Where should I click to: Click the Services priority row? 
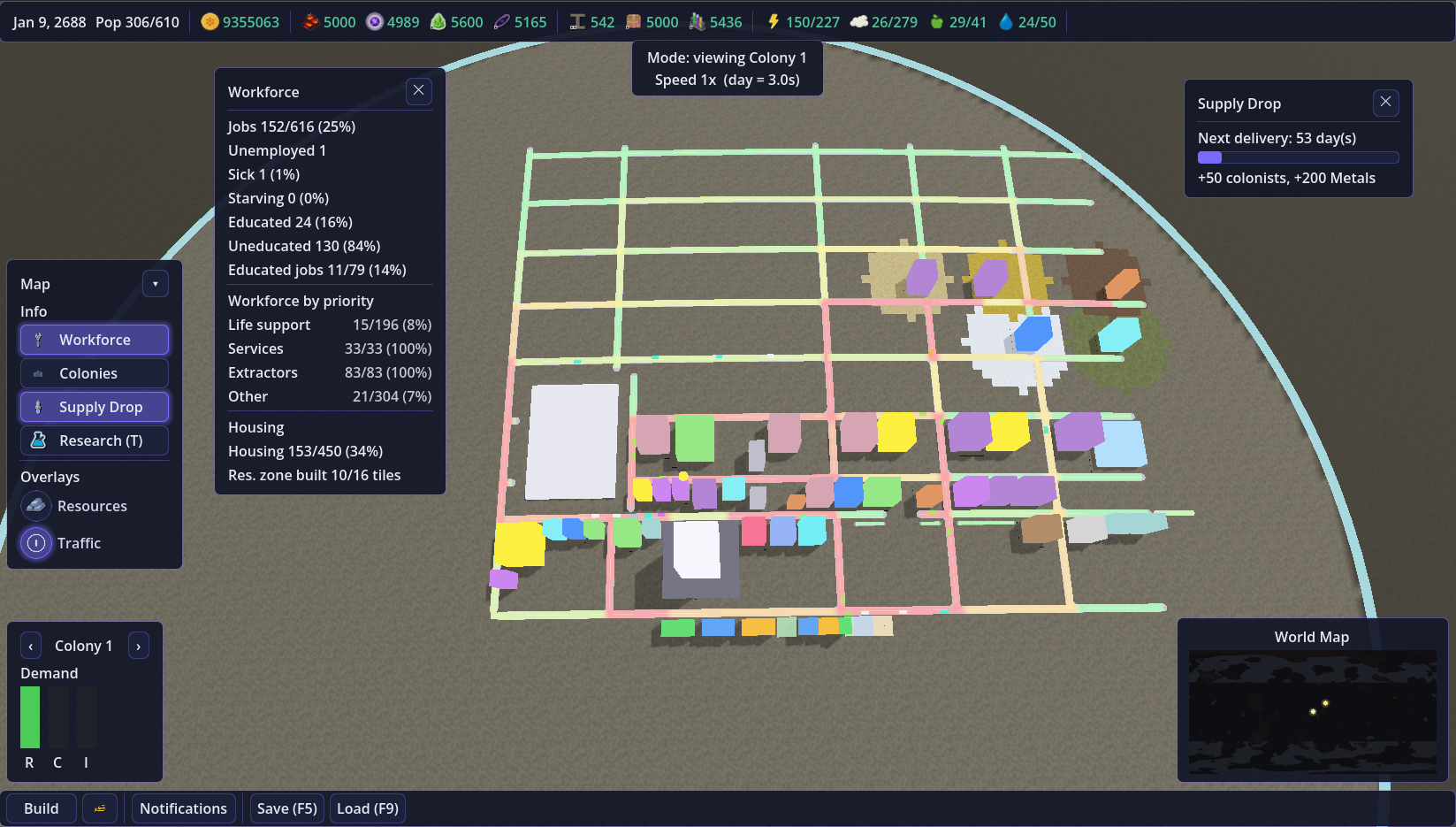click(x=330, y=348)
